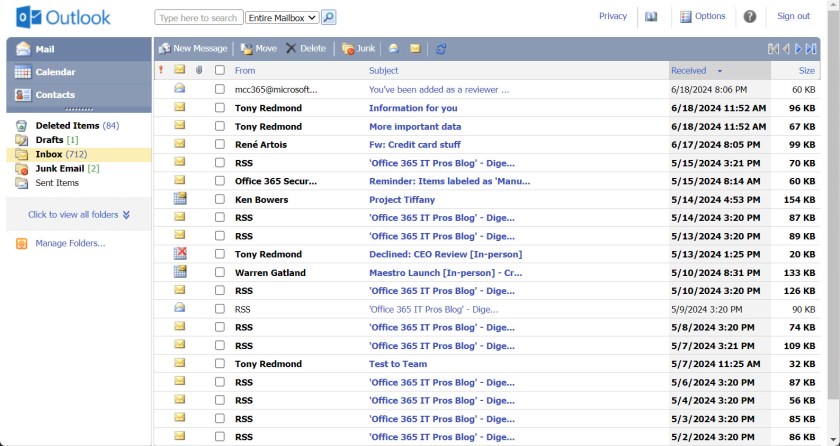The image size is (840, 446).
Task: Open the Manage Folders link
Action: tap(70, 243)
